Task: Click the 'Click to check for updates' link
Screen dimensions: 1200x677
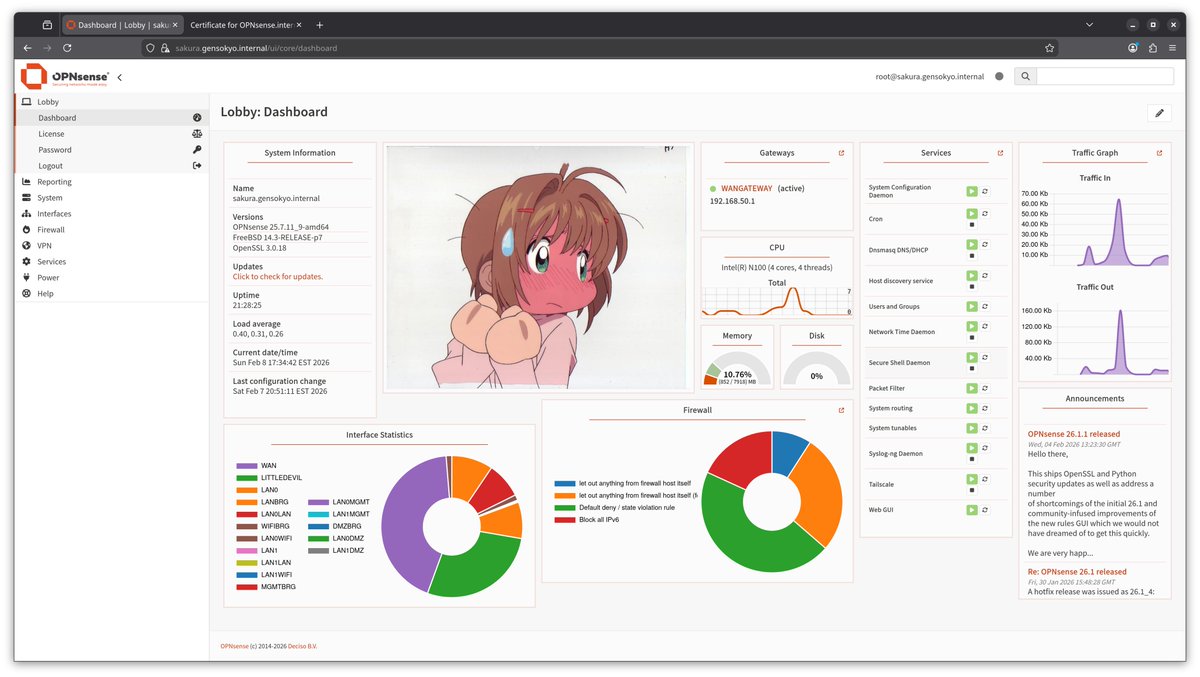Action: tap(278, 277)
